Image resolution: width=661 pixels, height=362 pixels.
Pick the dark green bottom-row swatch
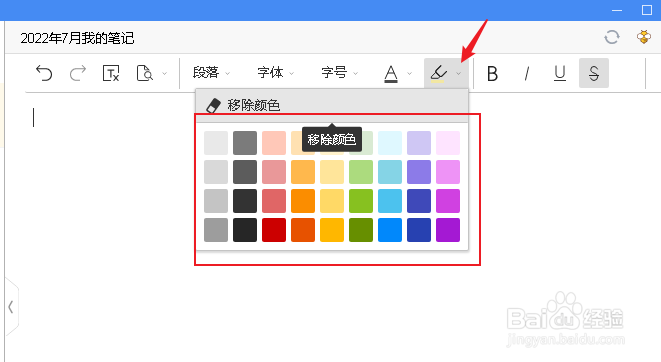tap(361, 230)
